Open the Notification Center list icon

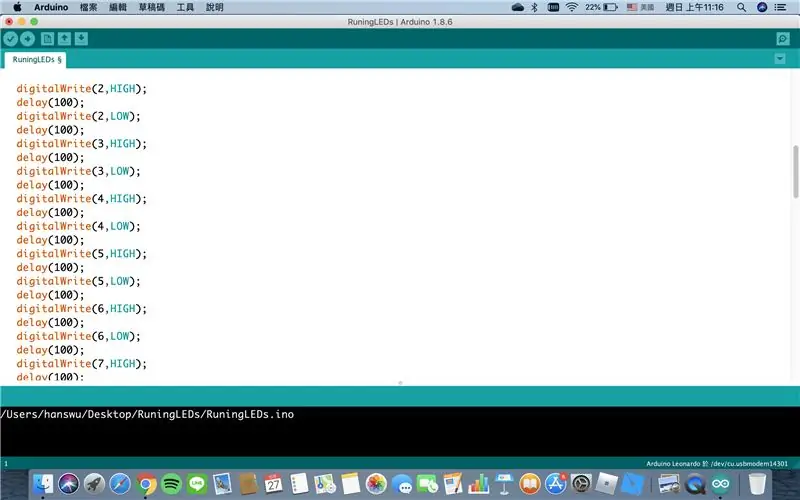(x=780, y=7)
